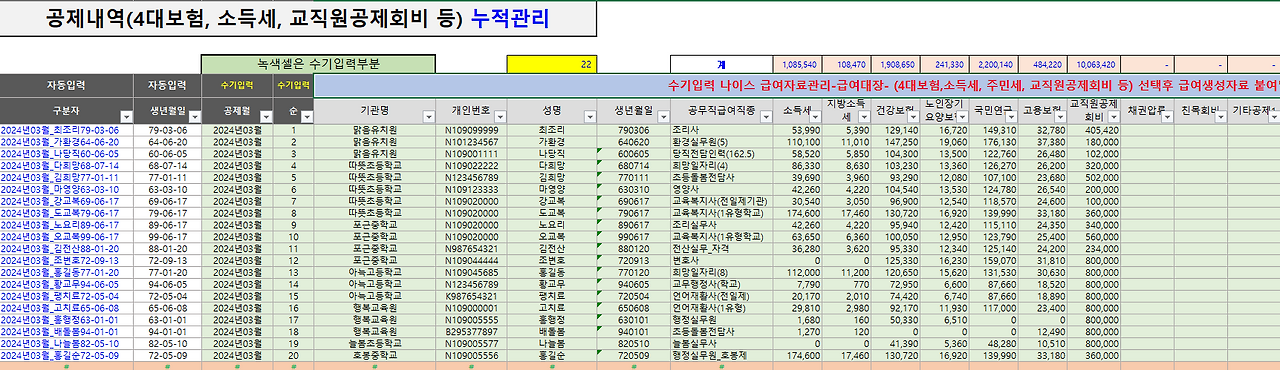The image size is (1280, 370).
Task: Select the total cell 484,220
Action: click(x=1042, y=64)
